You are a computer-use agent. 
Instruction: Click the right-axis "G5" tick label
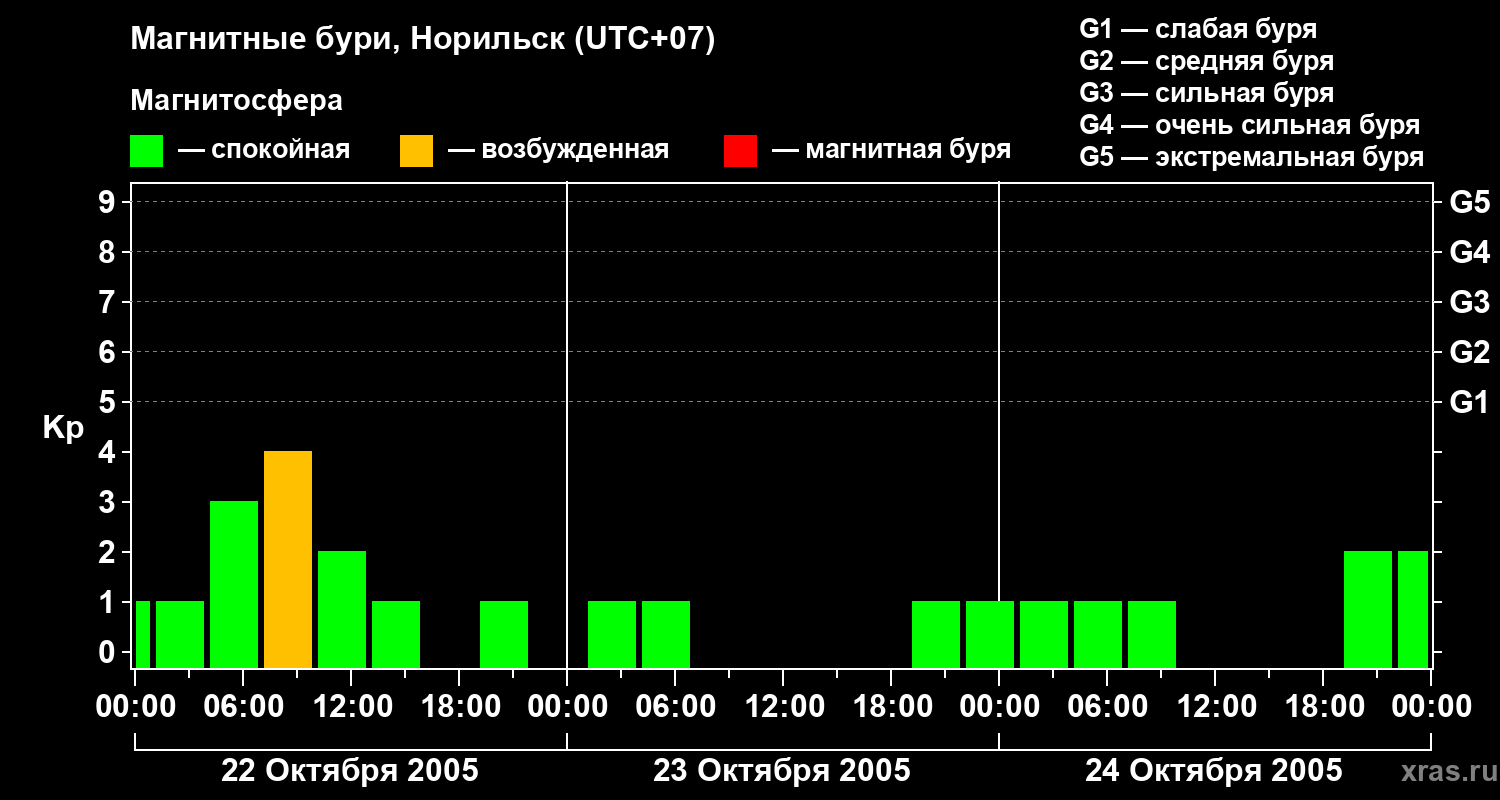coord(1469,202)
